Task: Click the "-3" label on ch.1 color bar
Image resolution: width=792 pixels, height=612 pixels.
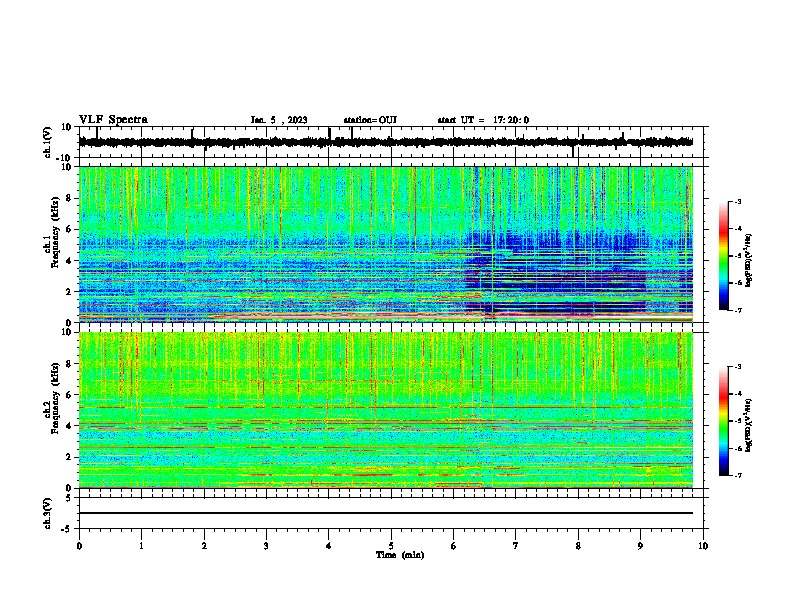Action: tap(737, 201)
